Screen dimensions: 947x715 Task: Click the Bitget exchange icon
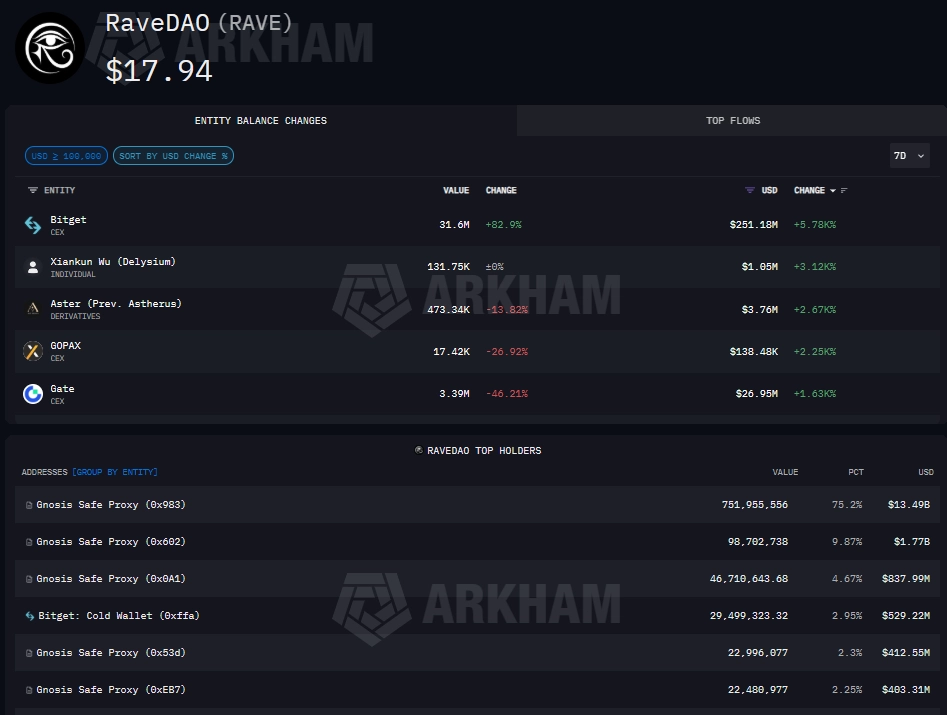point(33,225)
